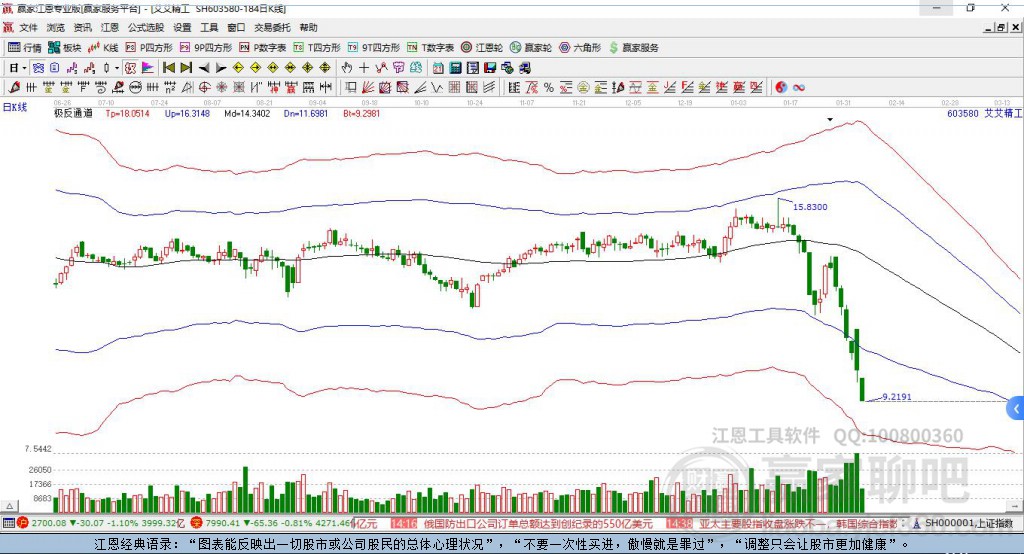Launch the 江恩轮 Gann wheel
This screenshot has width=1024, height=554.
pos(482,48)
